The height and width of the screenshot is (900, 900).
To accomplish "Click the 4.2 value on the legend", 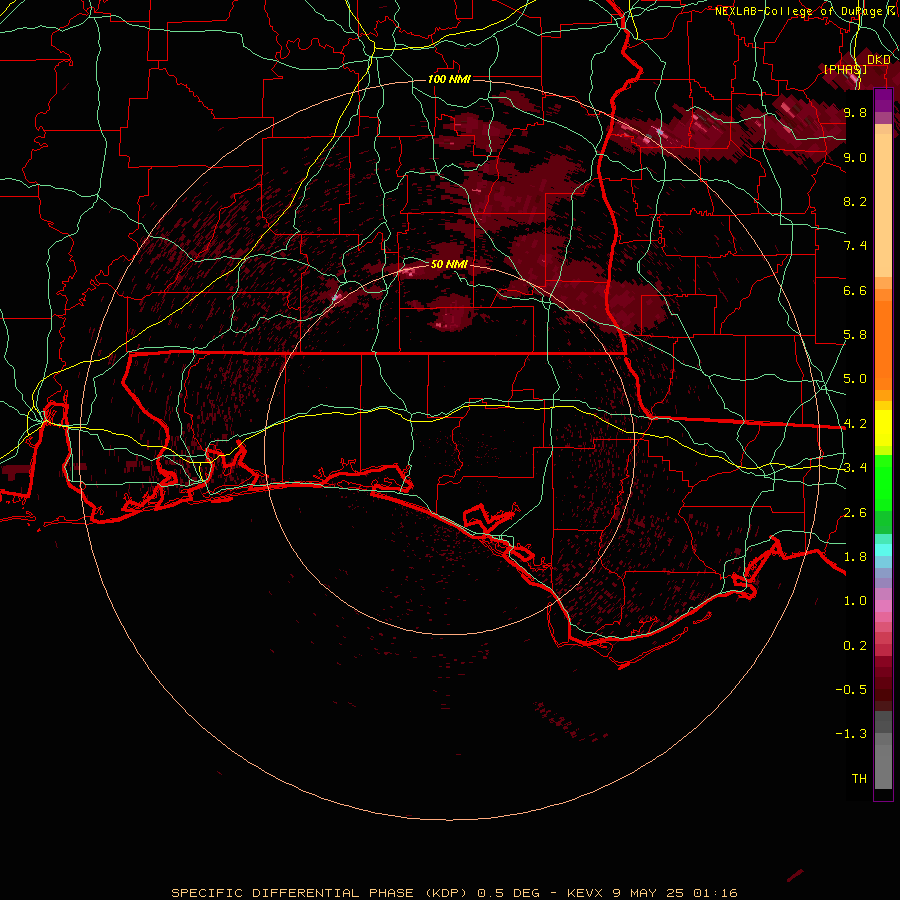I will click(855, 424).
